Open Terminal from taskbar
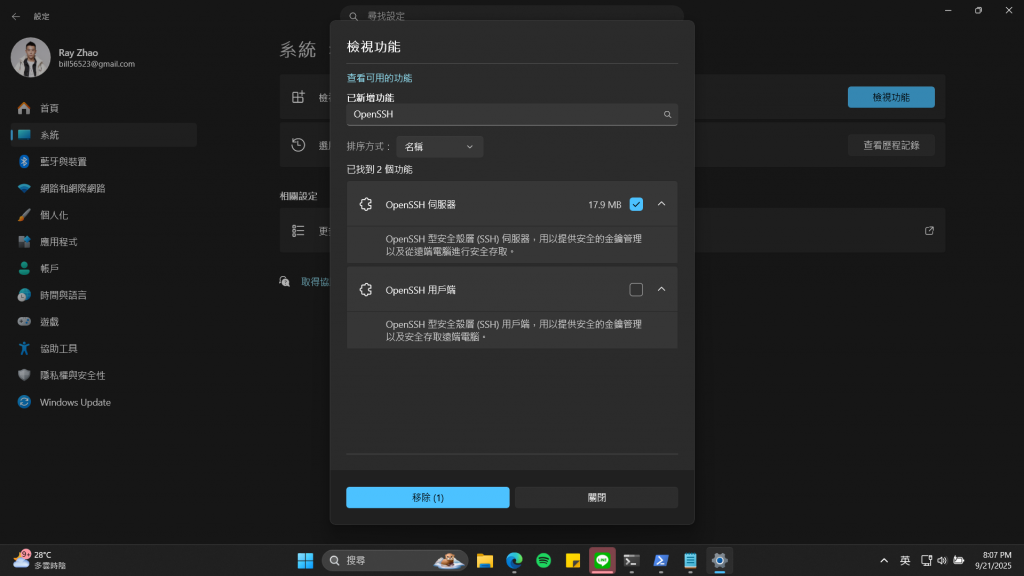Screen dimensions: 1024x576 coord(632,560)
